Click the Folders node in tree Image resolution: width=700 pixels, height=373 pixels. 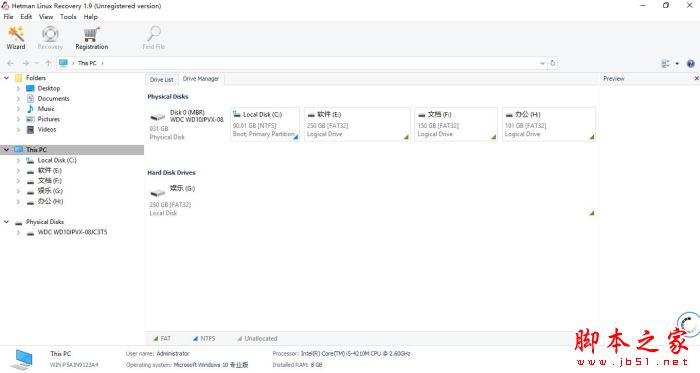coord(36,78)
